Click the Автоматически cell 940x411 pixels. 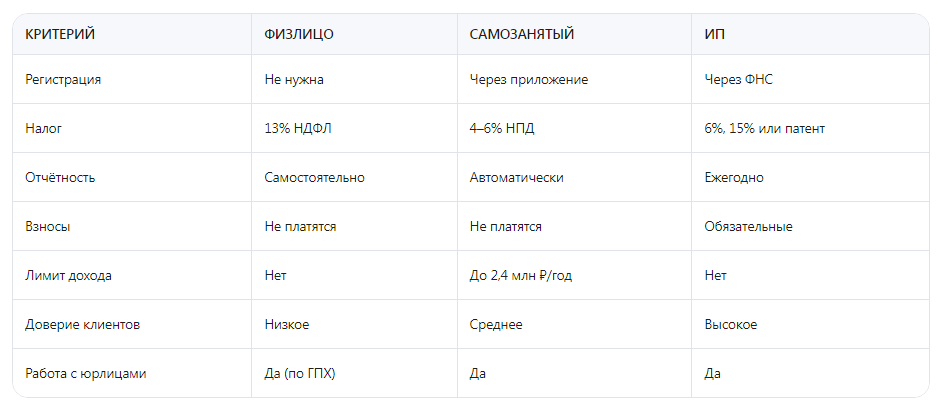tap(517, 178)
